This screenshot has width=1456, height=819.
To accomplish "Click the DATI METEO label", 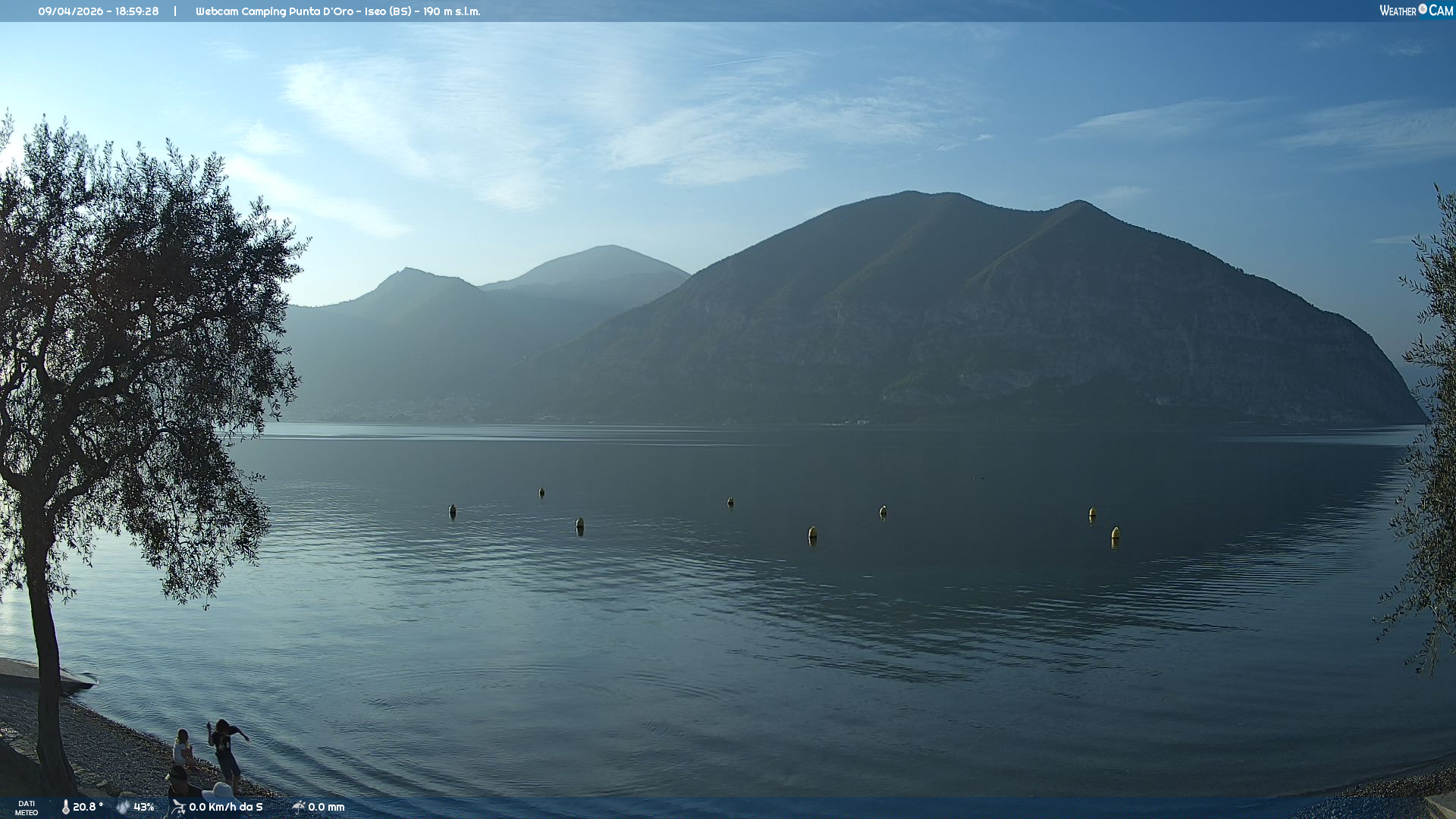I will coord(27,808).
